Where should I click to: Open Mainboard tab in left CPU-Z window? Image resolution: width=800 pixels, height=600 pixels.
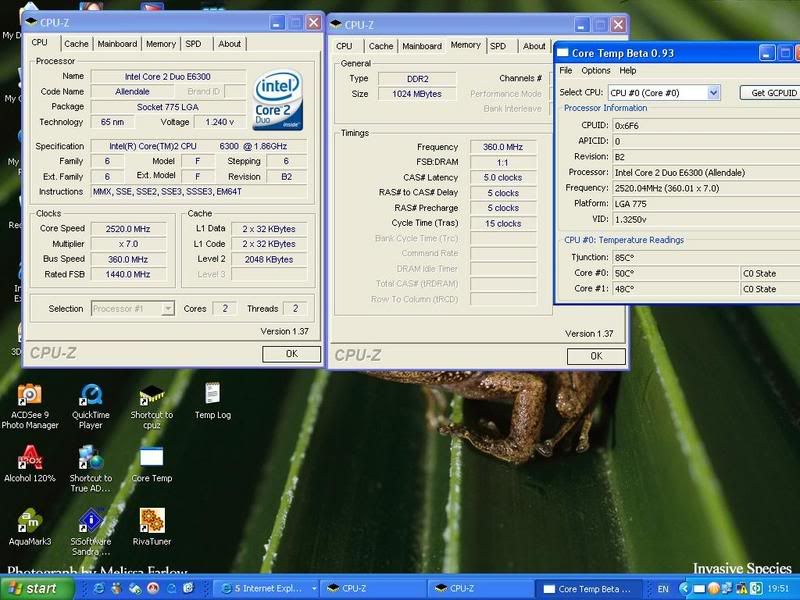pos(117,44)
